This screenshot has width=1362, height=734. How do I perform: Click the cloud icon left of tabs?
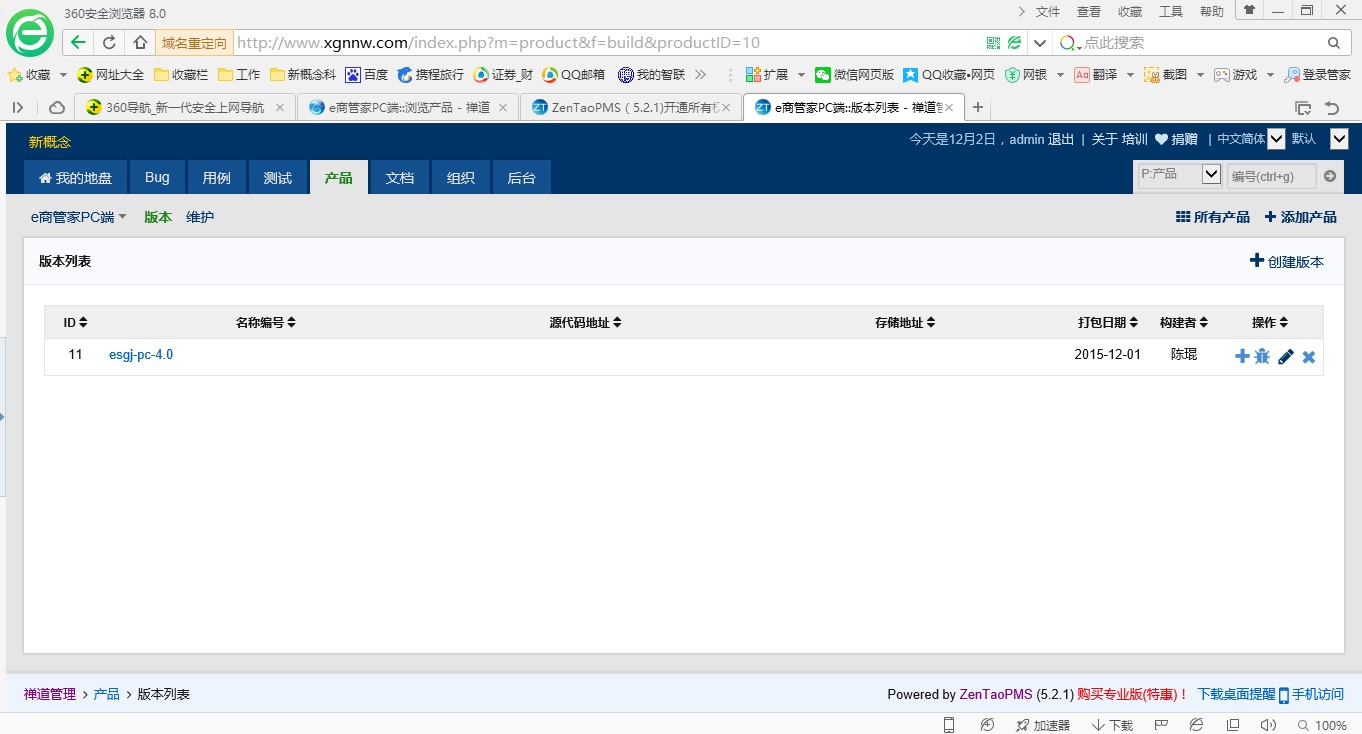click(x=57, y=107)
